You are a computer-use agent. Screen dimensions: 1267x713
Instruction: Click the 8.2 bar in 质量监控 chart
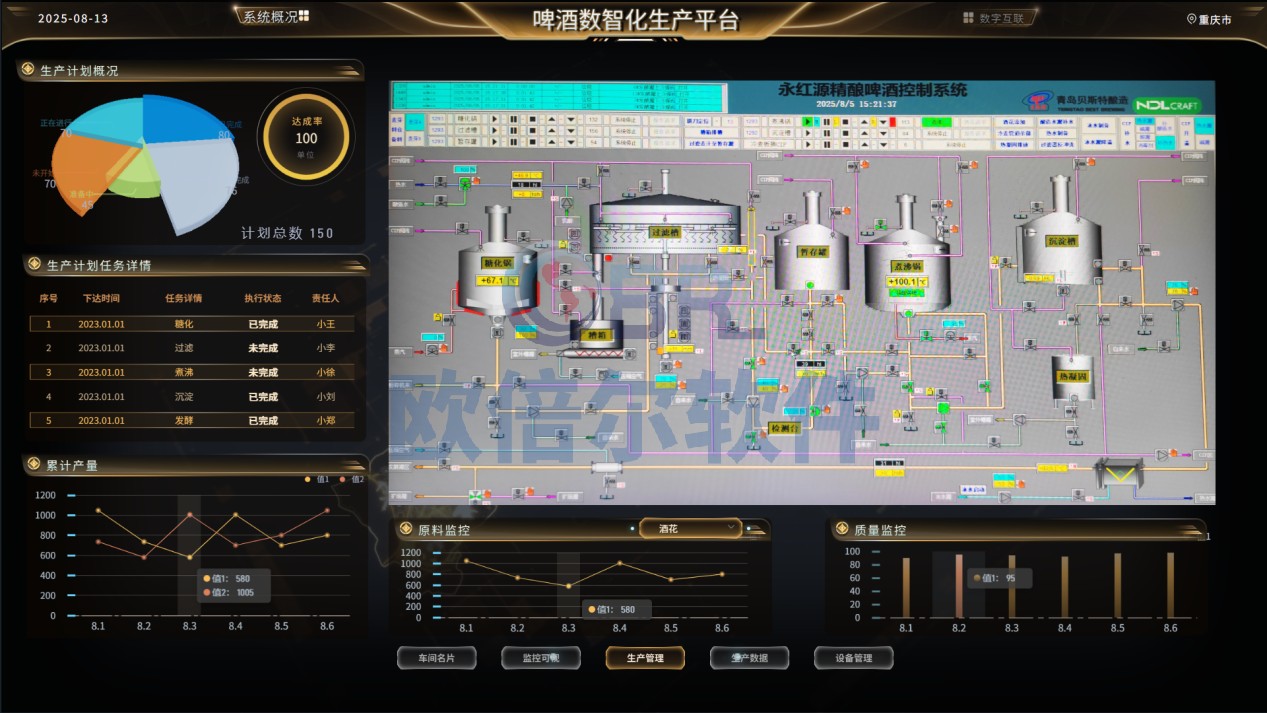958,585
